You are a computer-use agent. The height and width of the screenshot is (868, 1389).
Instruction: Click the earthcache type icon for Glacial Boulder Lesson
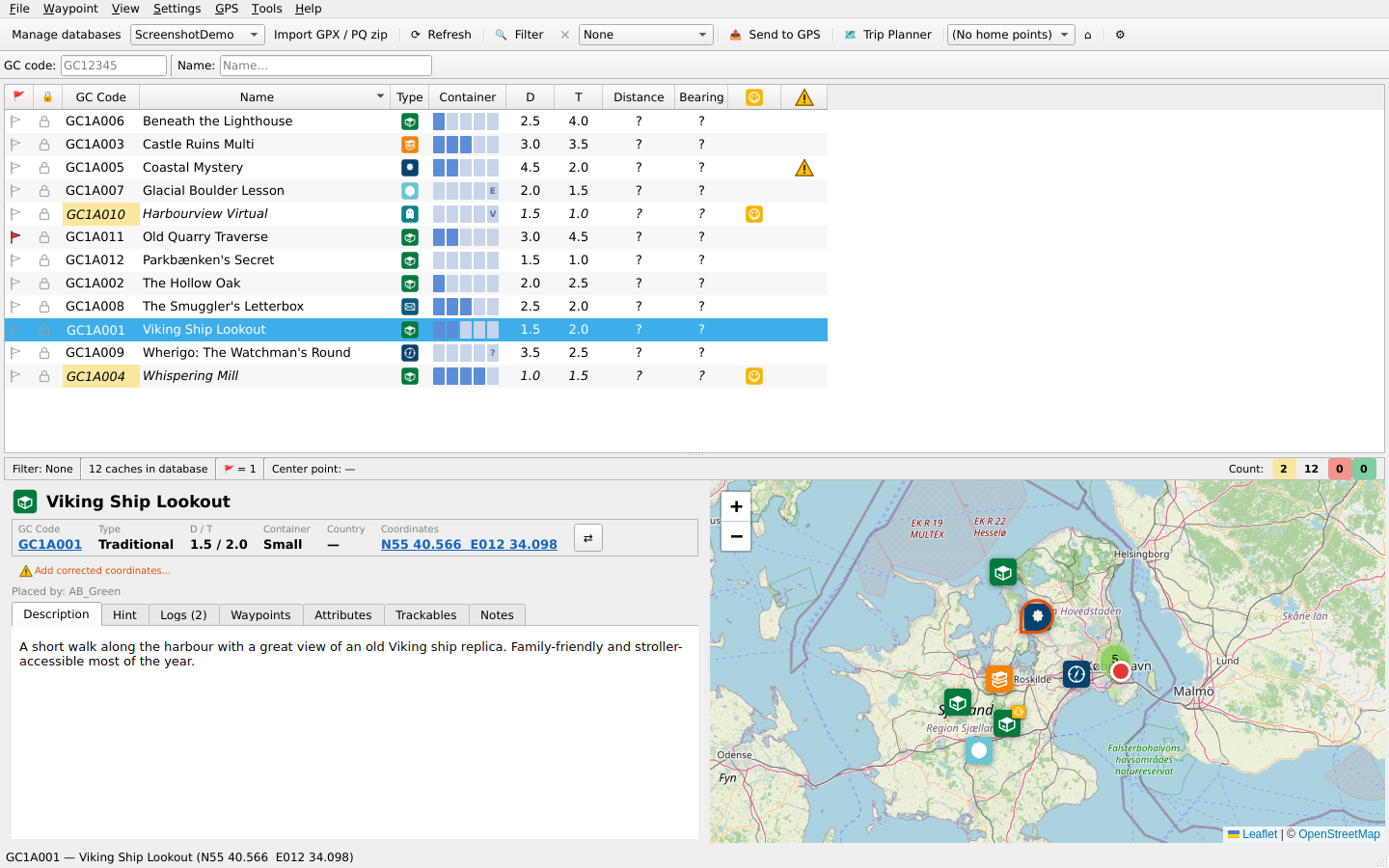click(410, 191)
